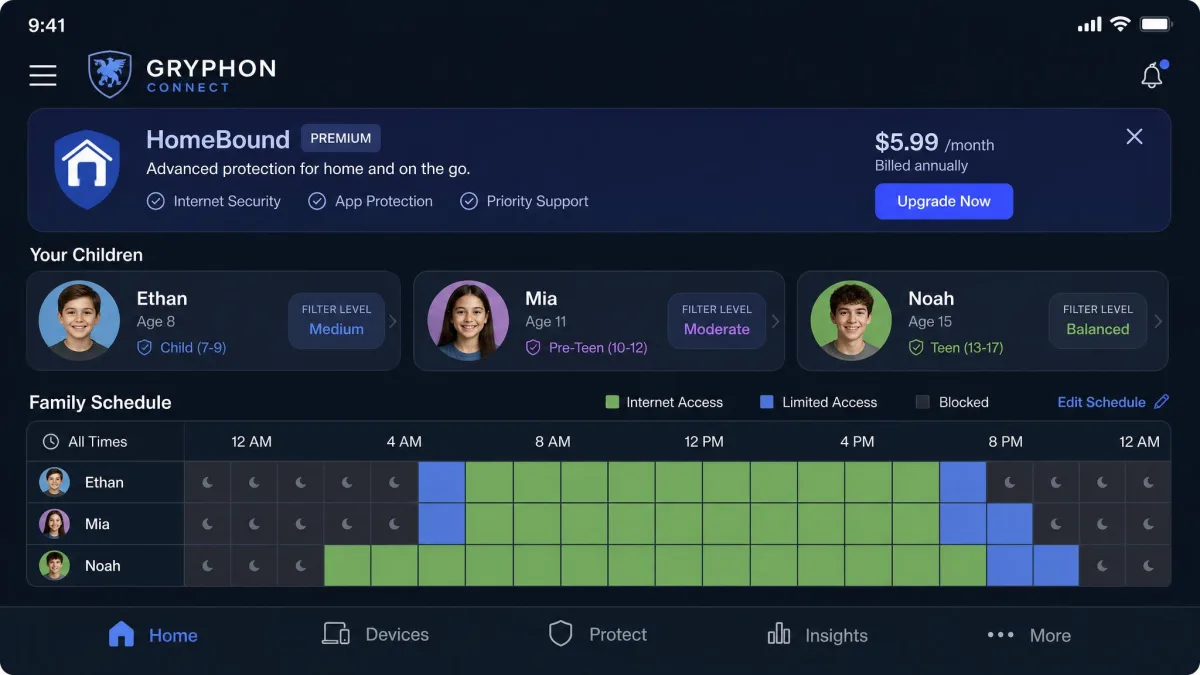The image size is (1200, 675).
Task: Click the Teen (13-17) shield icon
Action: coord(916,348)
